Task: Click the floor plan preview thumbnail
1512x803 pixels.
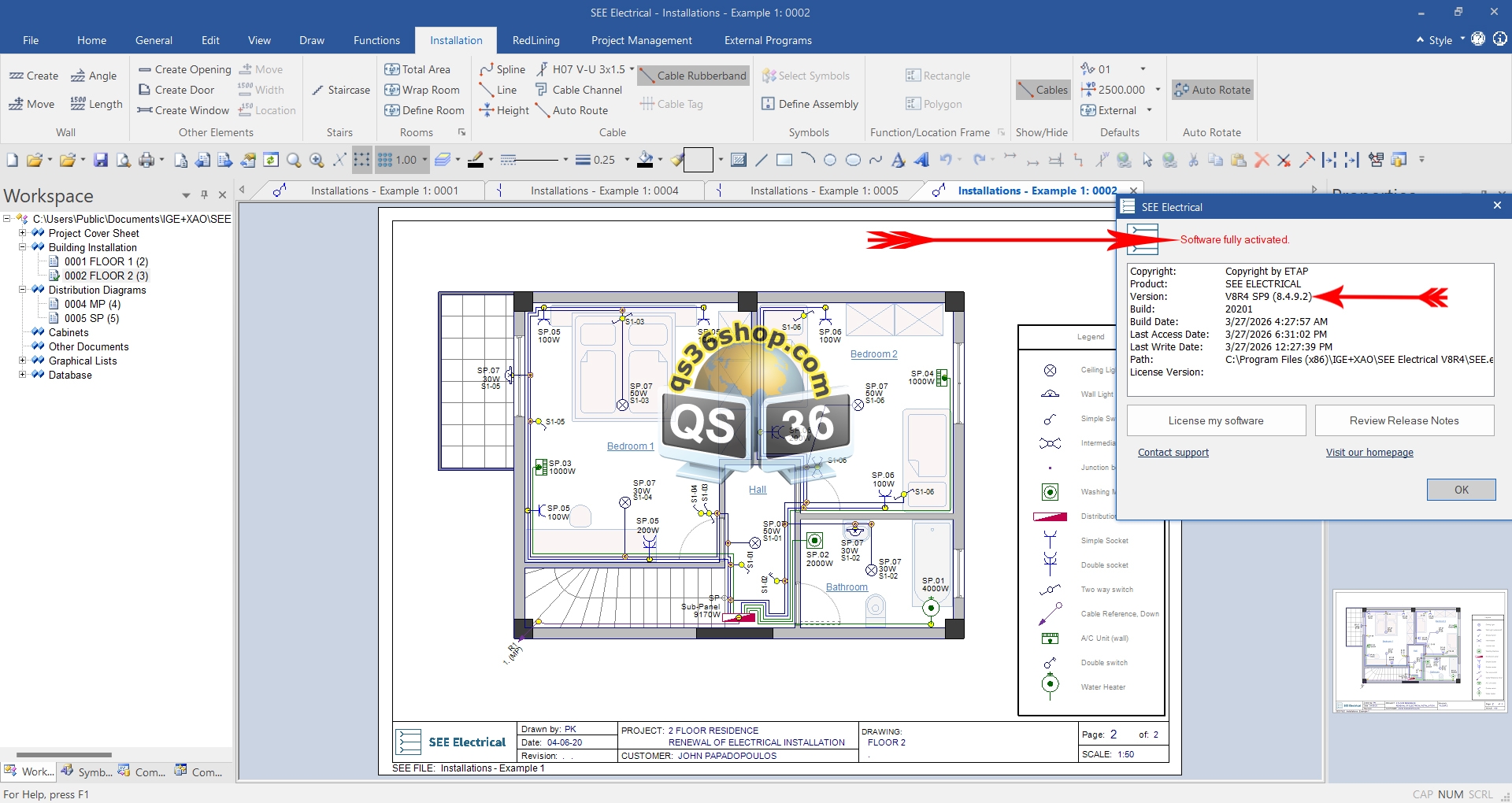Action: (1419, 652)
